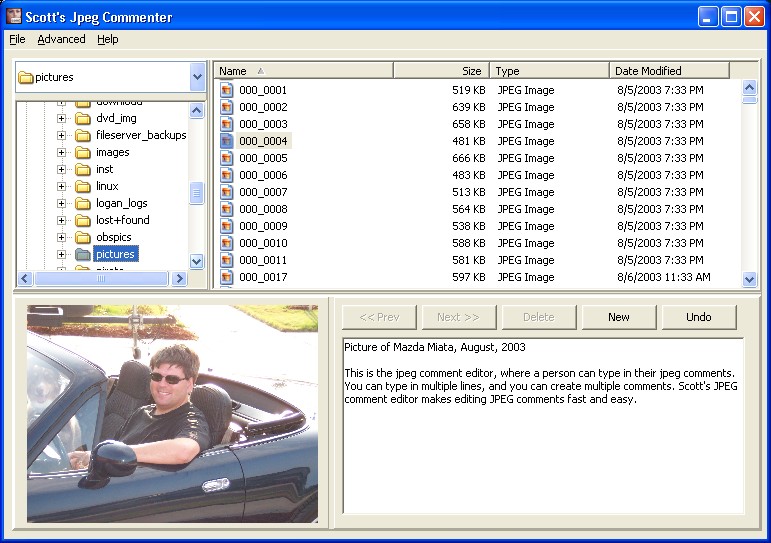
Task: Open the File menu
Action: (x=17, y=39)
